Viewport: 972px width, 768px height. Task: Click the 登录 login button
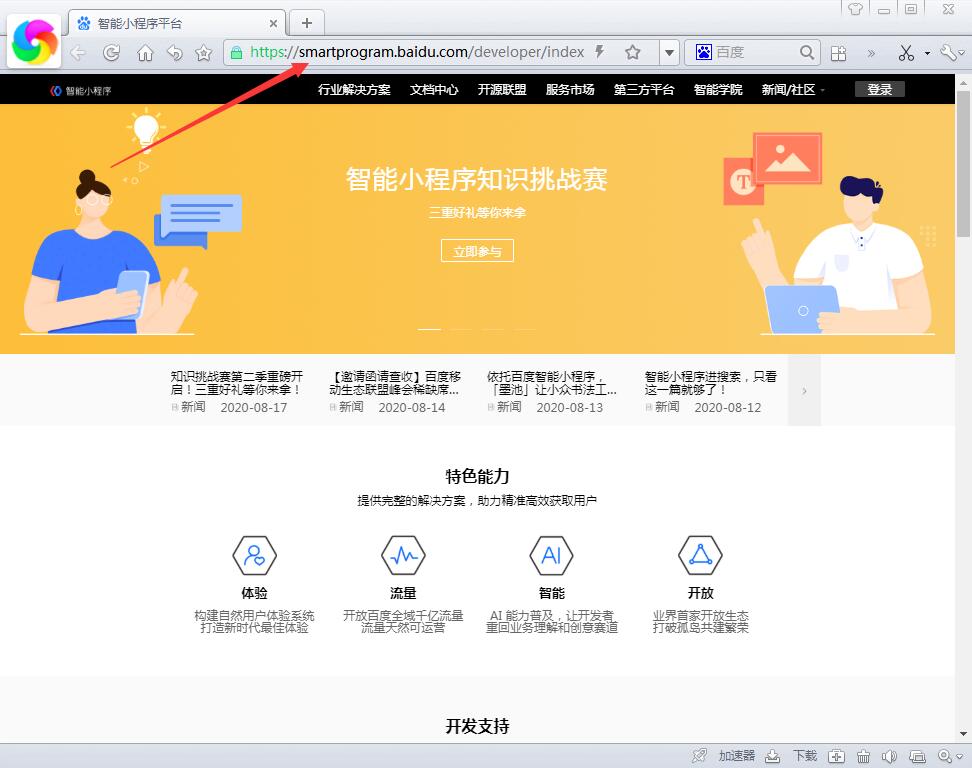click(880, 89)
